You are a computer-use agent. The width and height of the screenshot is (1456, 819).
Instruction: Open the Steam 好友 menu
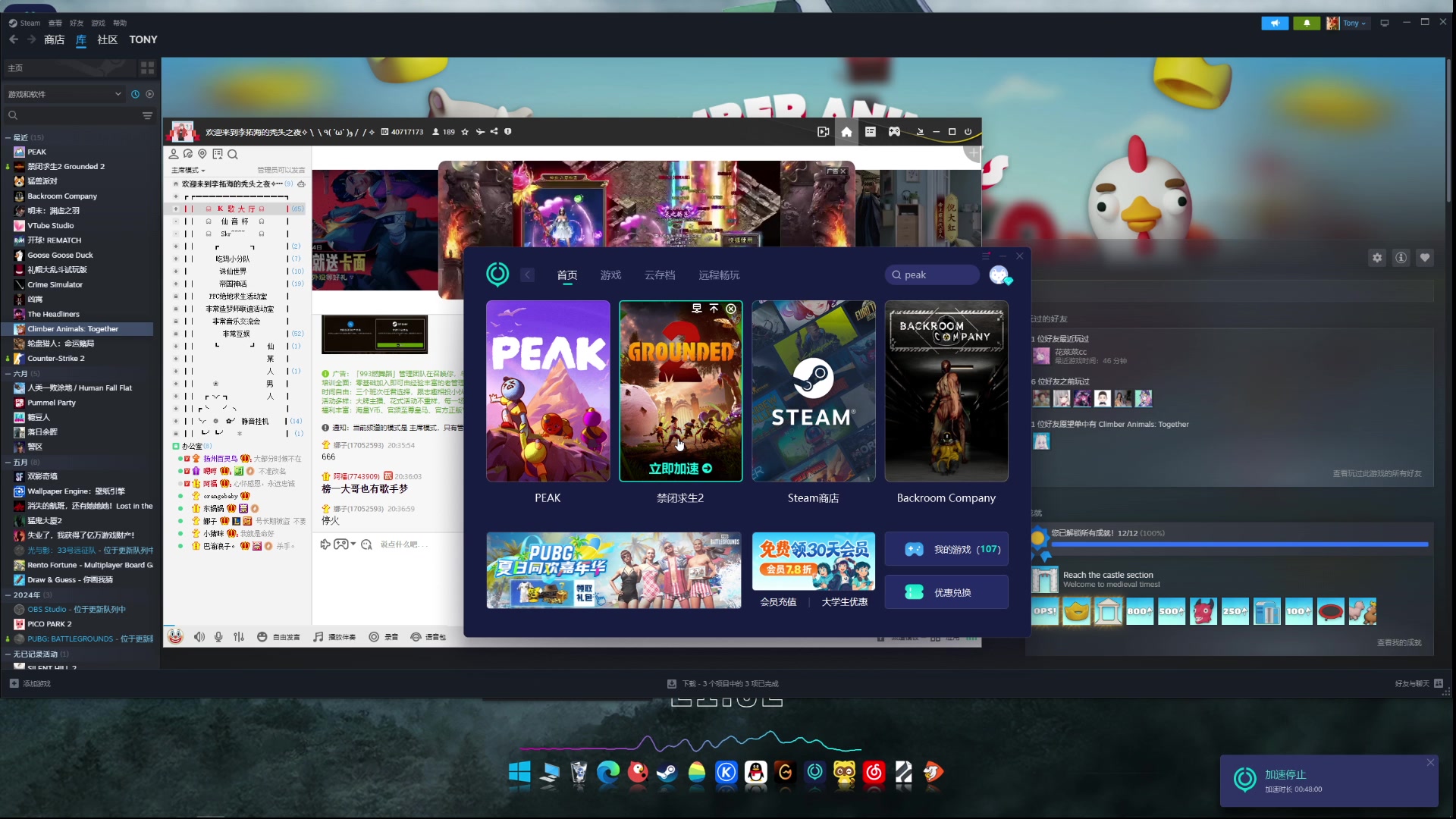pyautogui.click(x=77, y=23)
